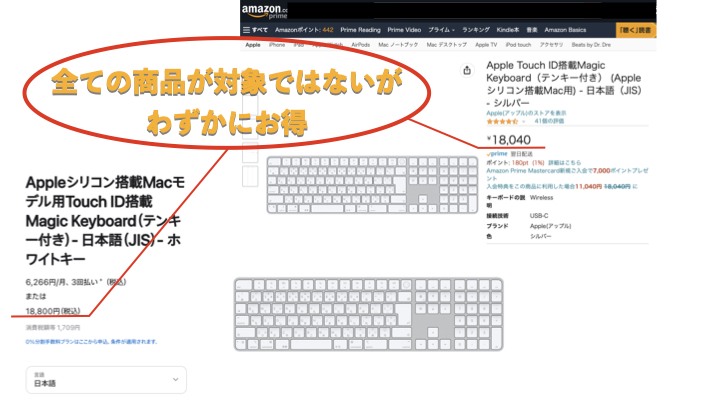Open the 41個の評価 reviews link

[549, 121]
